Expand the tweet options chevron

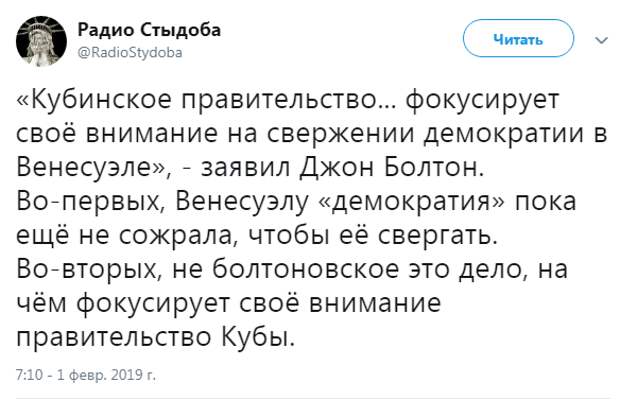coord(600,40)
